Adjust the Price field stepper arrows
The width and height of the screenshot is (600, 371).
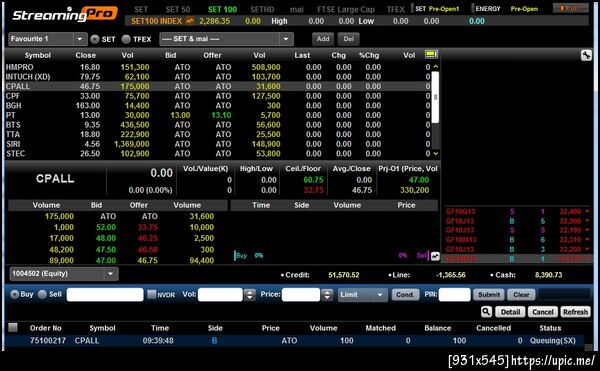coord(327,295)
